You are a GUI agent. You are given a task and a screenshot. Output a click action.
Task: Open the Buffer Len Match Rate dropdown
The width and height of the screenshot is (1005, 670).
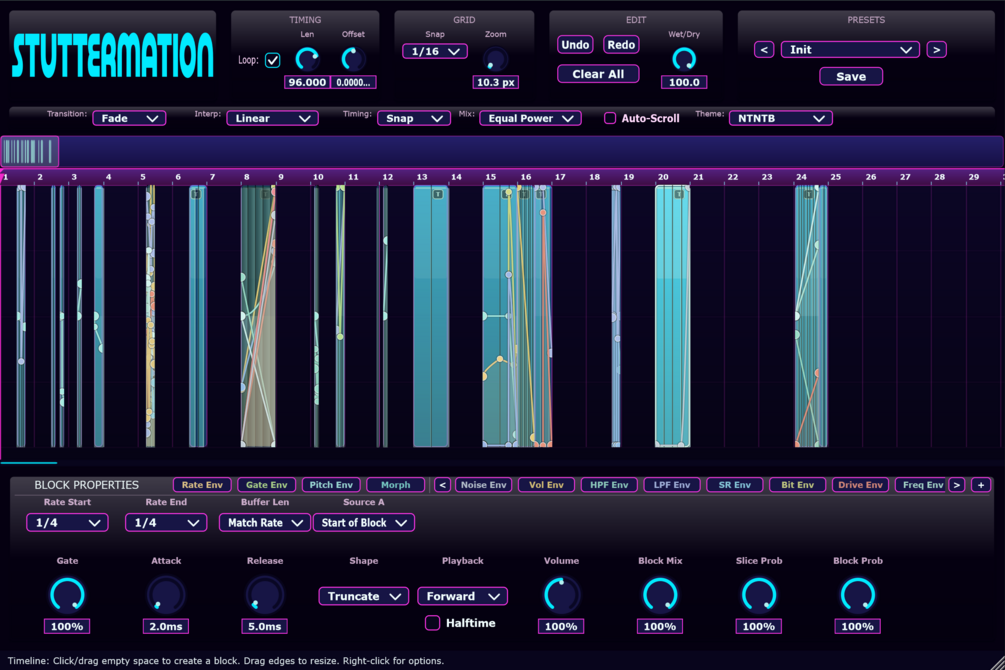265,523
